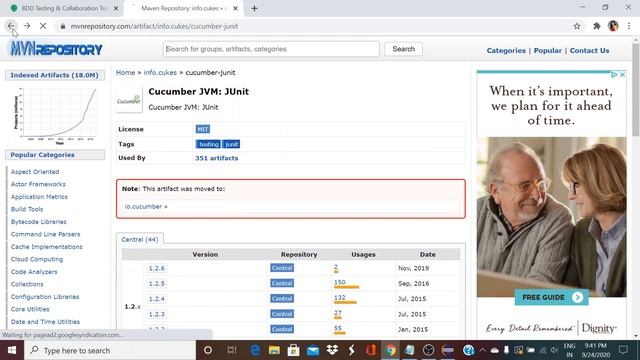Open version 1.2.5
This screenshot has width=640, height=360.
coord(157,283)
